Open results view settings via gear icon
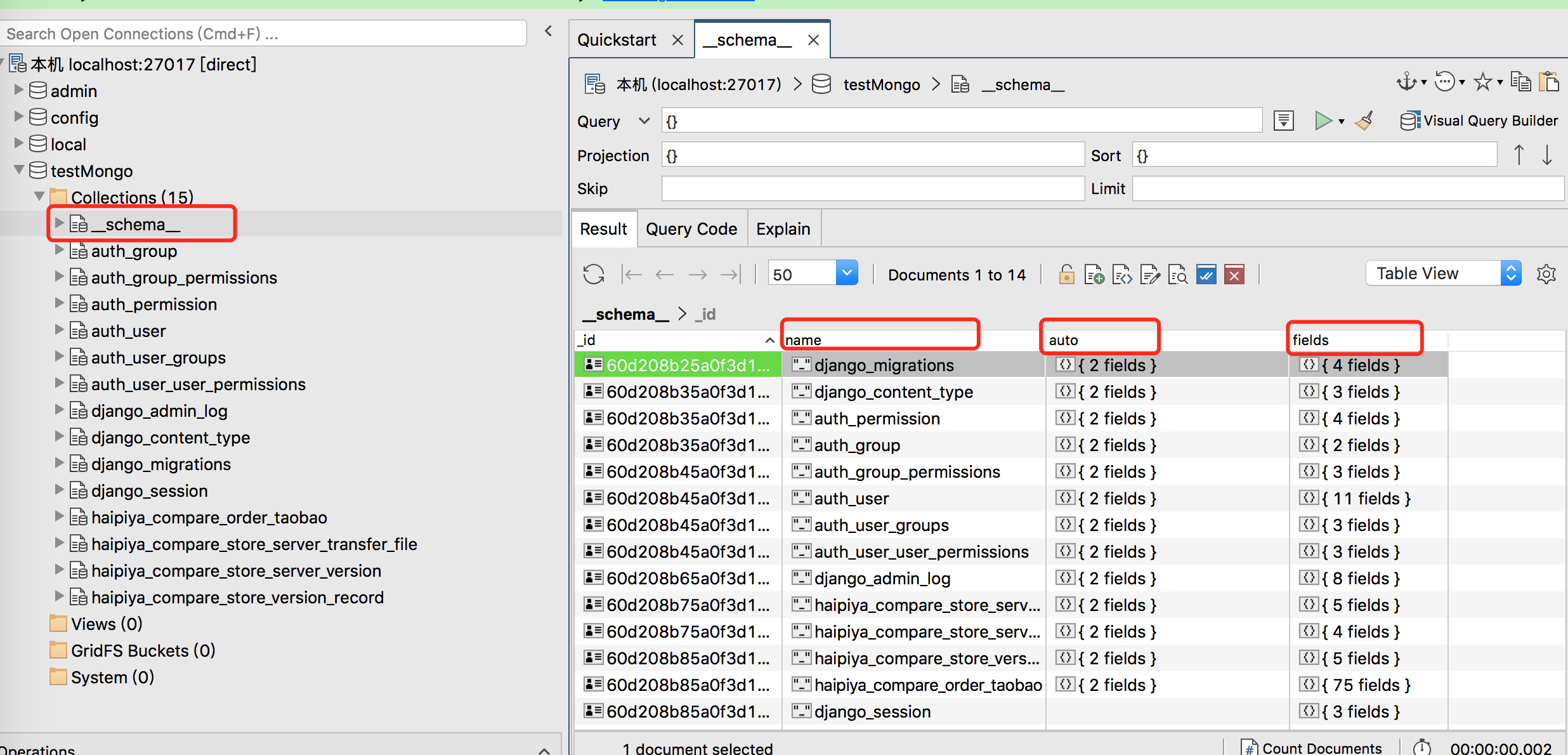This screenshot has width=1568, height=755. click(x=1546, y=273)
